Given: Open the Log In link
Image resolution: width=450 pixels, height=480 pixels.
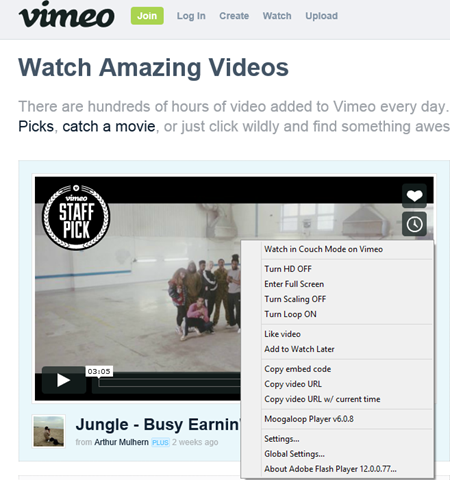Looking at the screenshot, I should [x=191, y=16].
